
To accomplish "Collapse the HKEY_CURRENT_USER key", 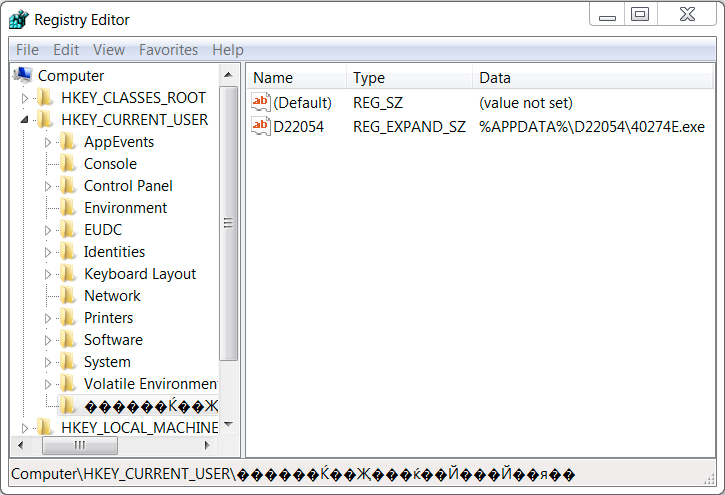I will pyautogui.click(x=25, y=120).
